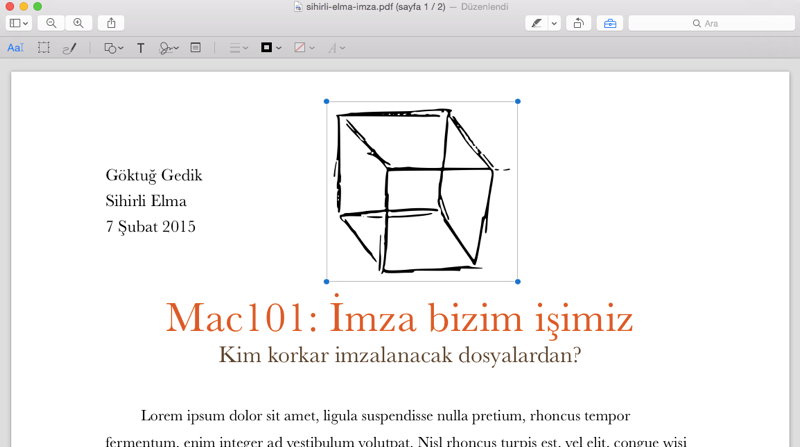
Task: Toggle the Markup Toolbar toolbox button
Action: (610, 23)
